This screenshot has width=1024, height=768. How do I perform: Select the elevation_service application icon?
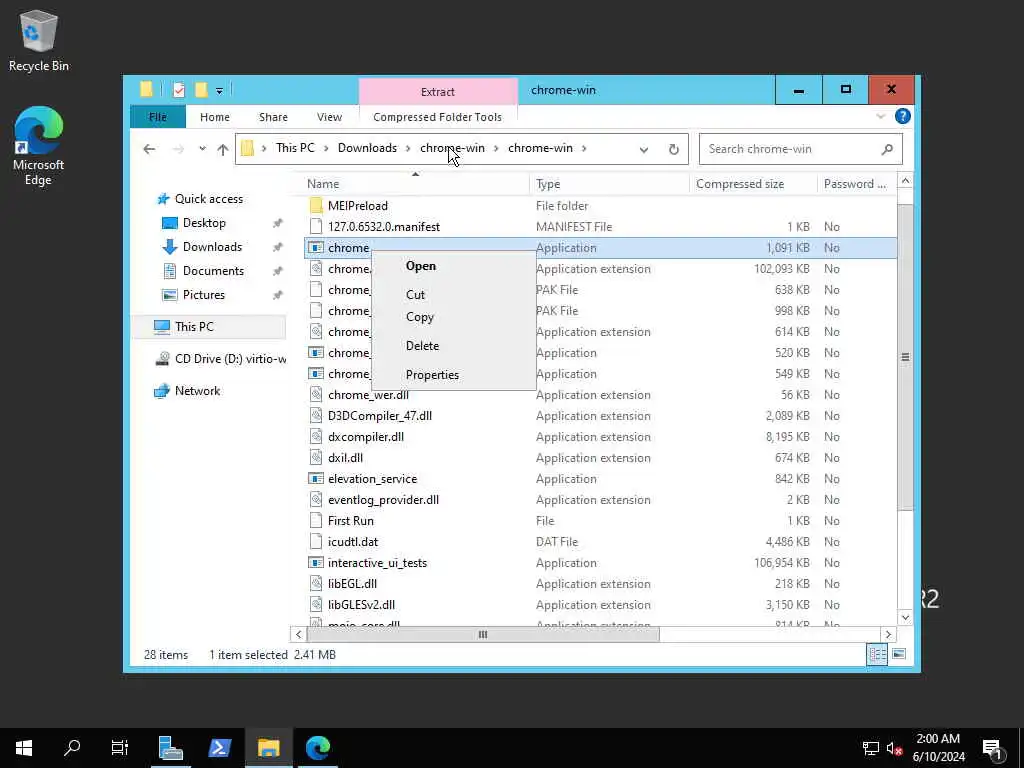point(316,479)
